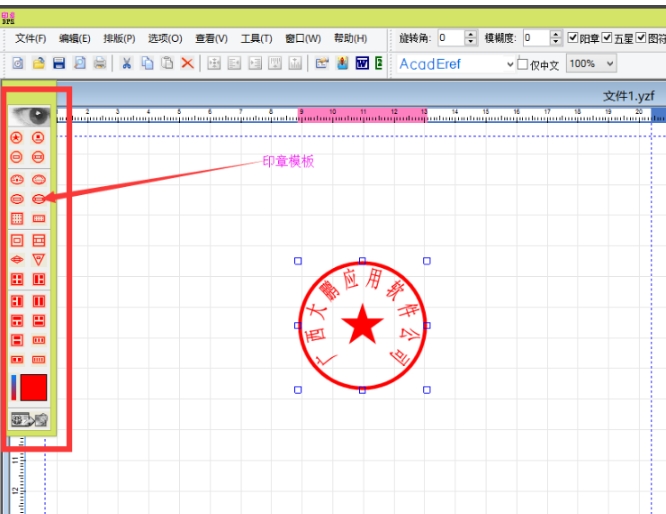Image resolution: width=666 pixels, height=514 pixels.
Task: Click the align bottom toolbar icon
Action: tap(295, 63)
